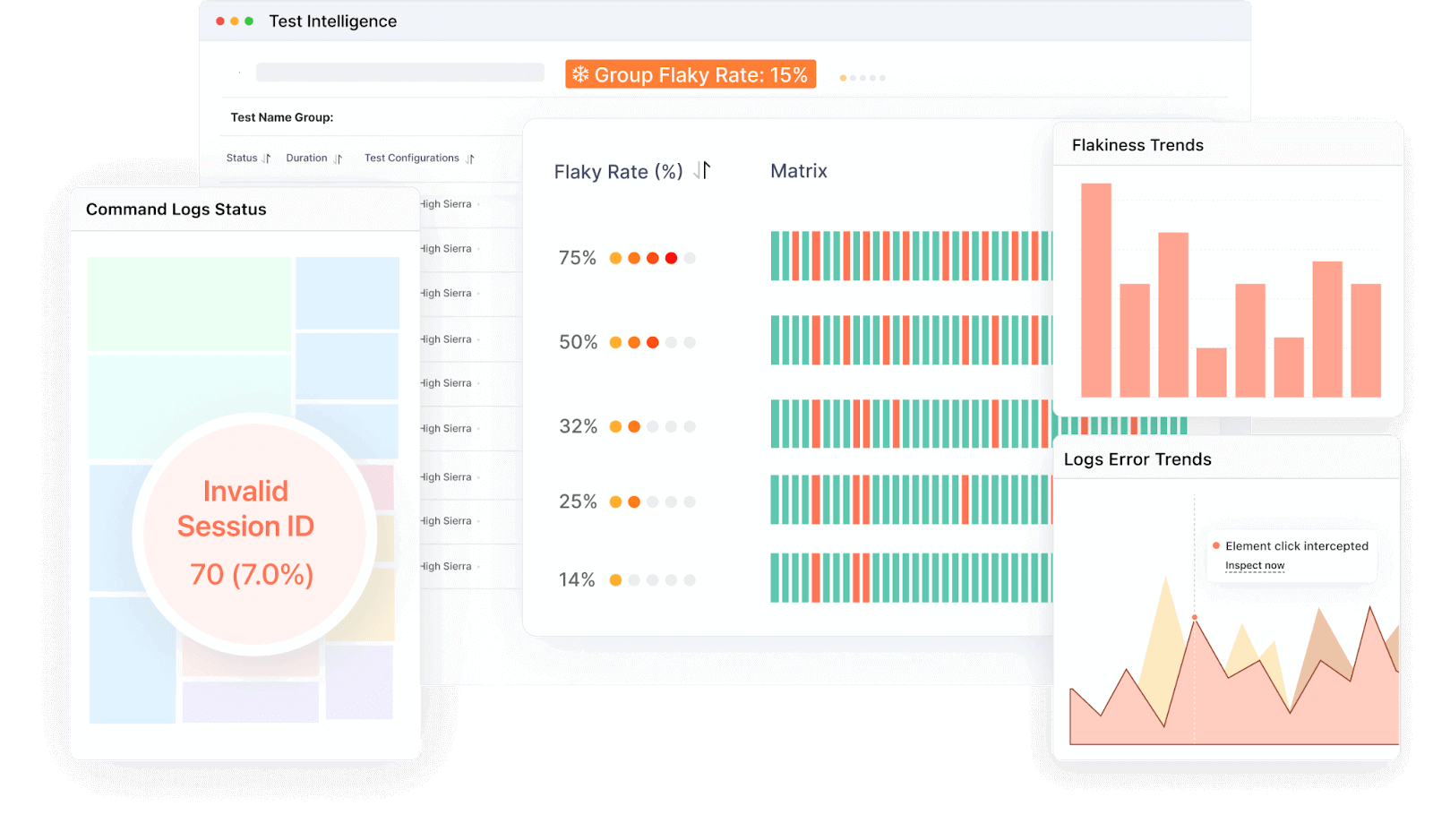Screen dimensions: 1433x840
Task: Select the orange pagination dot beside Group Flaky Rate
Action: pos(843,78)
